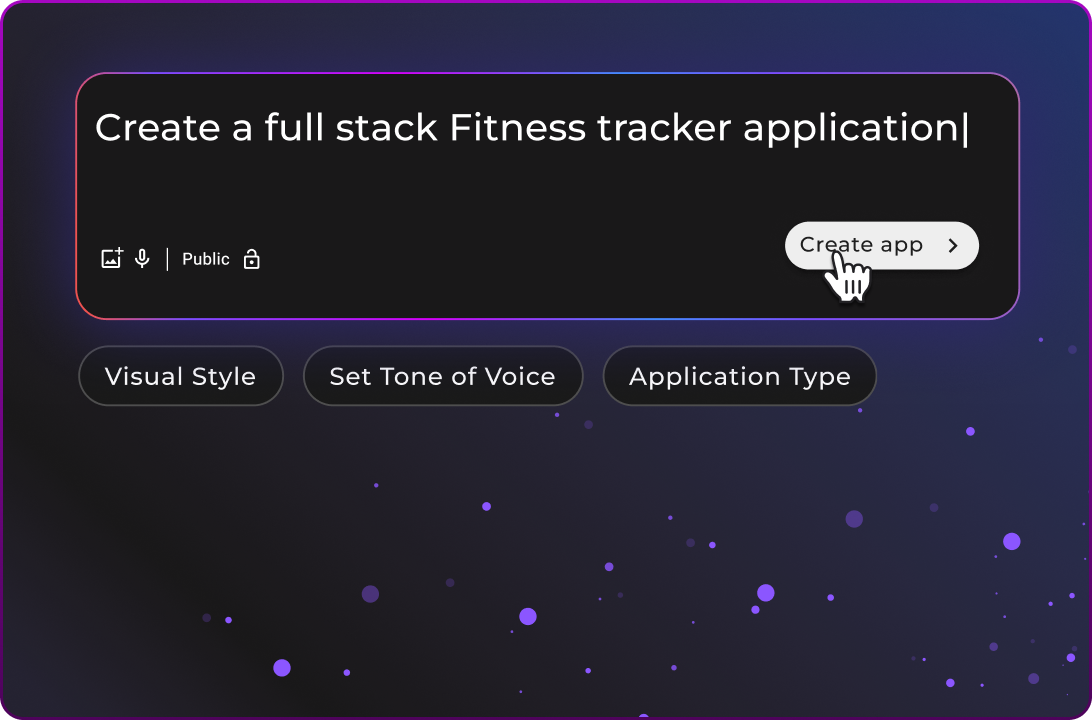Click the dark background below the chips
This screenshot has height=720, width=1092.
click(300, 520)
